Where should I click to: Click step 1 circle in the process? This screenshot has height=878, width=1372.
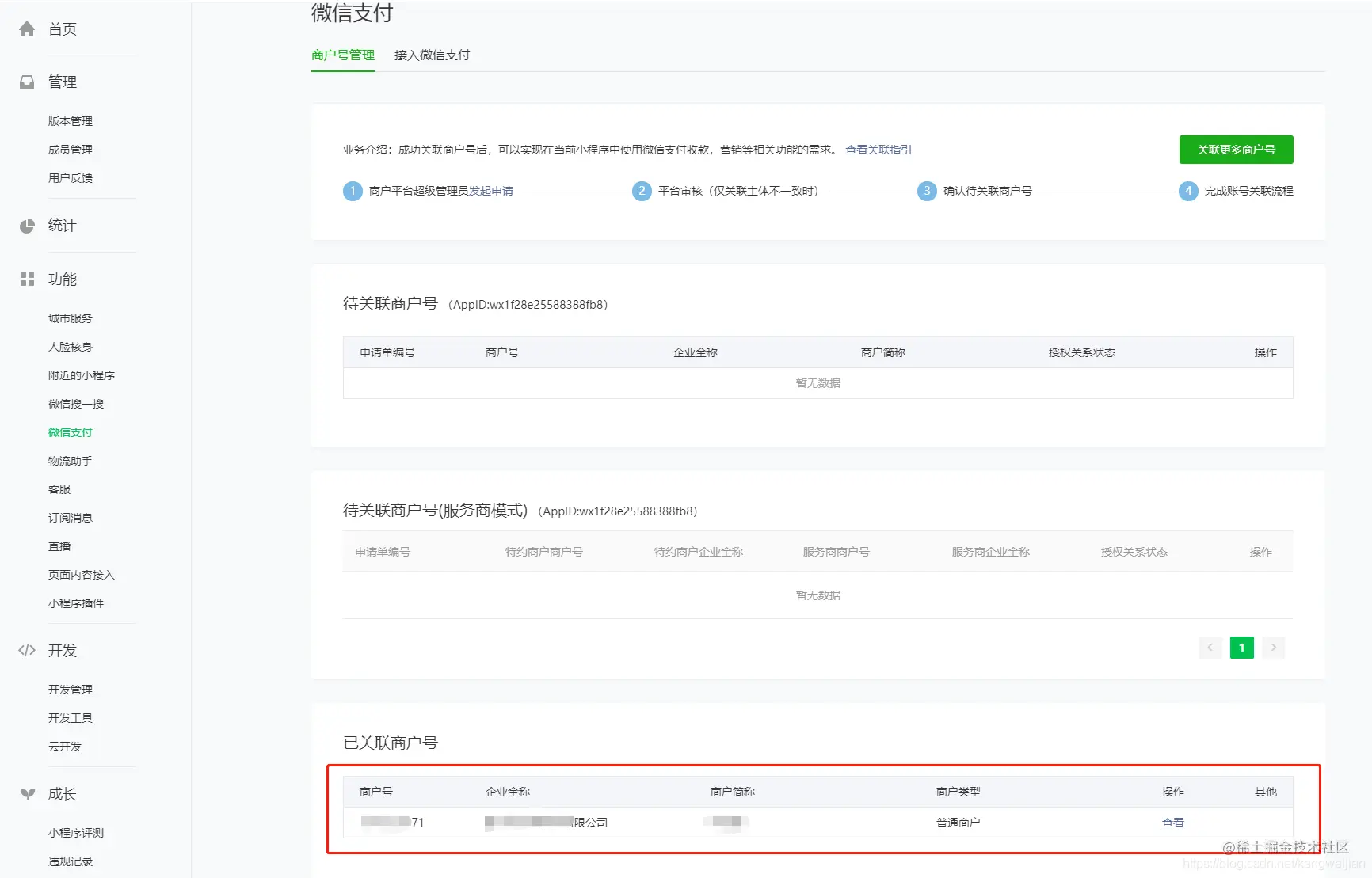353,191
